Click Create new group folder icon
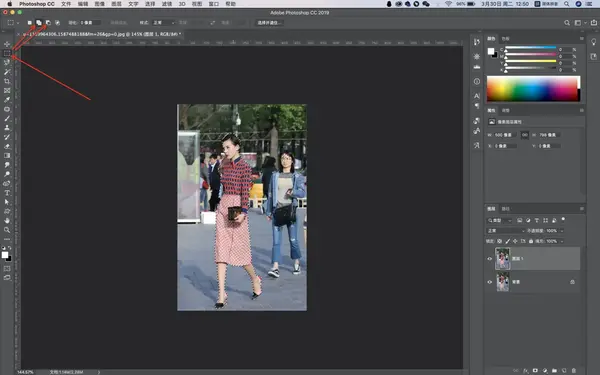This screenshot has height=375, width=600. pyautogui.click(x=554, y=370)
